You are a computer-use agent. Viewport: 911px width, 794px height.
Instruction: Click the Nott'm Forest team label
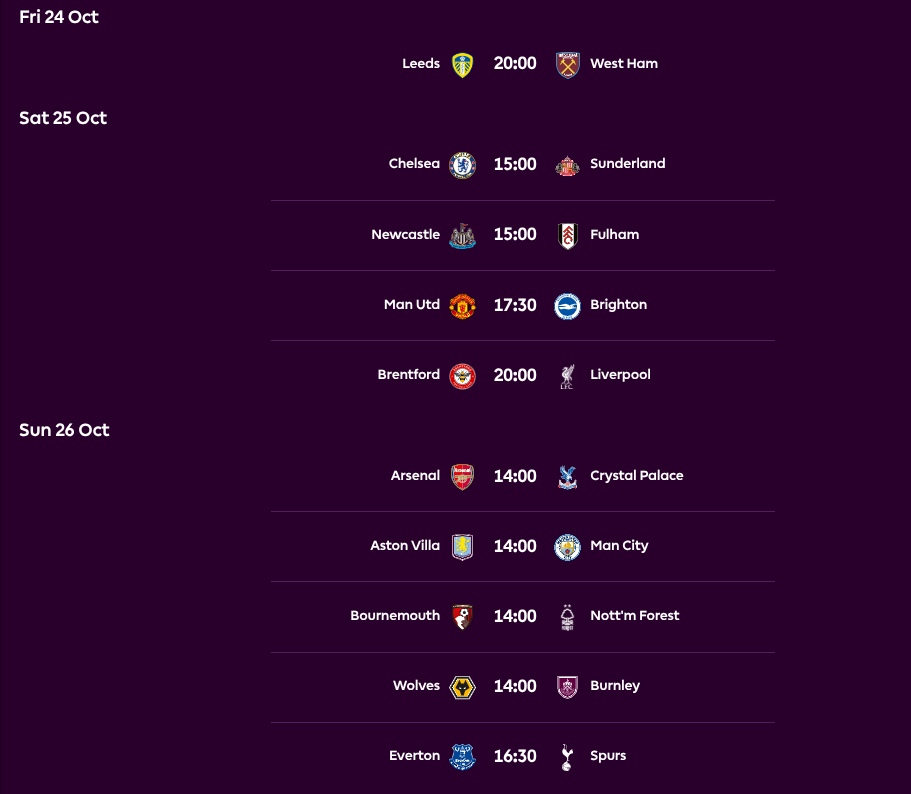click(x=634, y=616)
